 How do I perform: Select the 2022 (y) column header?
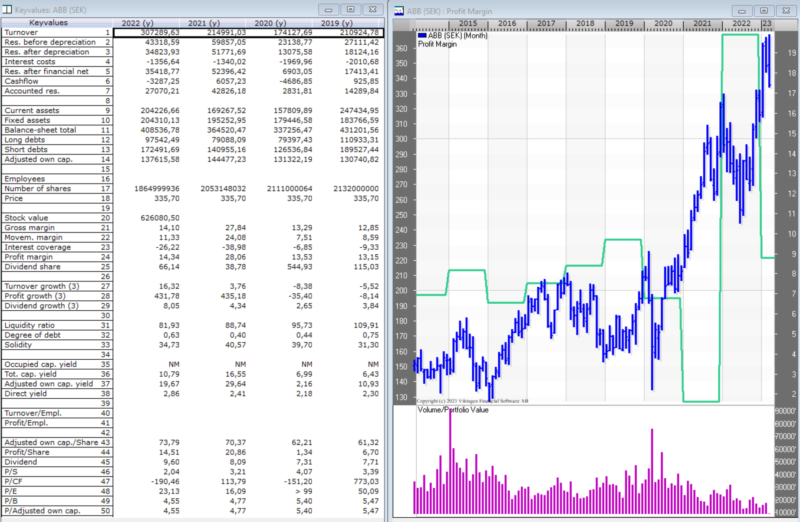pyautogui.click(x=143, y=21)
